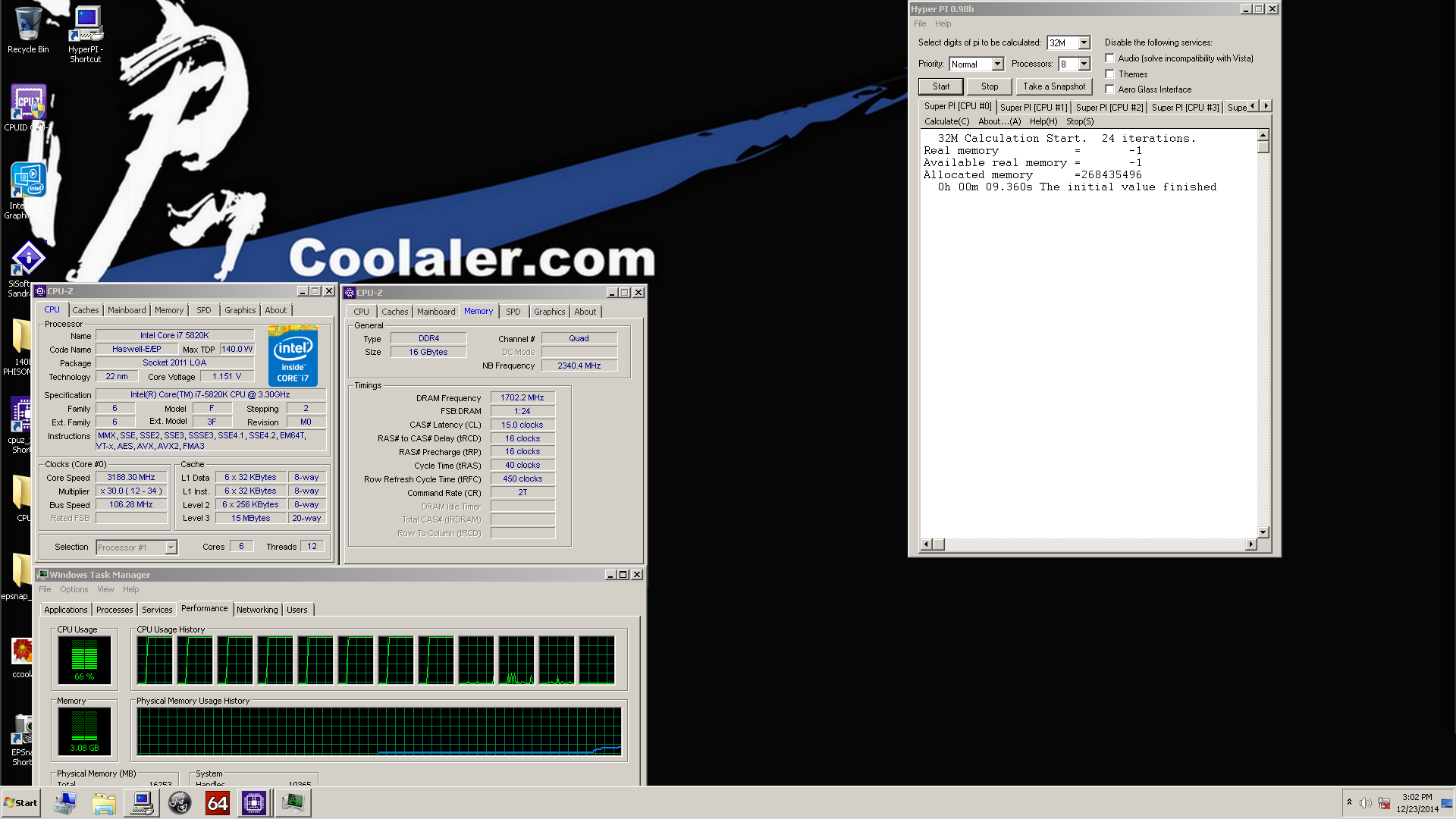The image size is (1456, 819).
Task: Select the Super PI [CPU #3] tab
Action: tap(1185, 108)
